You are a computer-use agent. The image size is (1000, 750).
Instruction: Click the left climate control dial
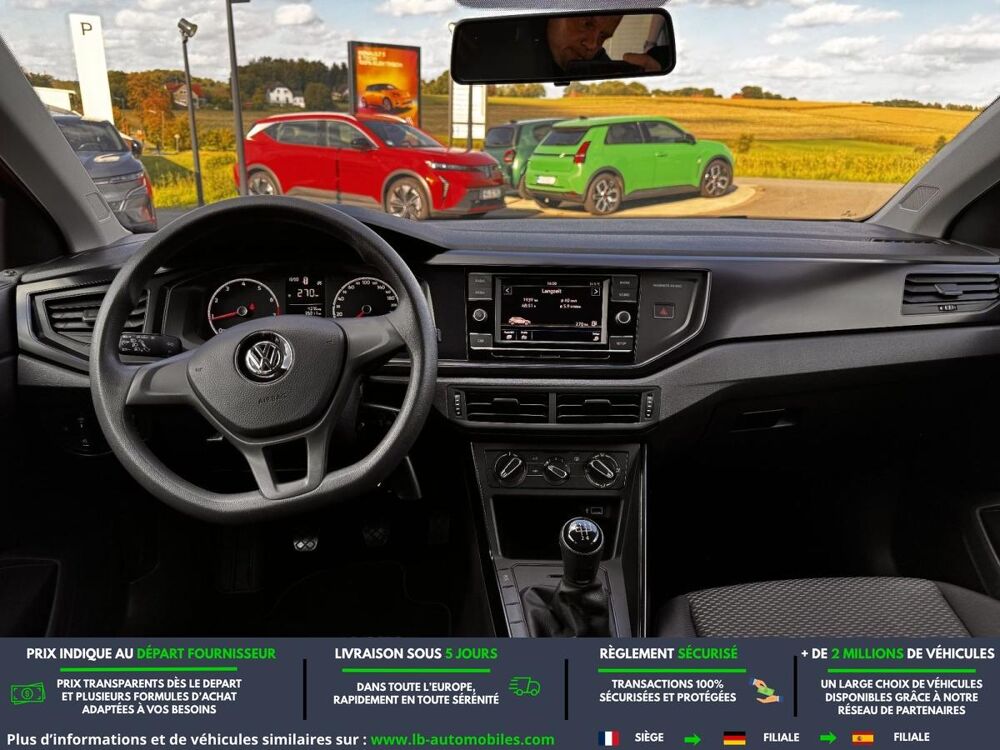pos(510,468)
